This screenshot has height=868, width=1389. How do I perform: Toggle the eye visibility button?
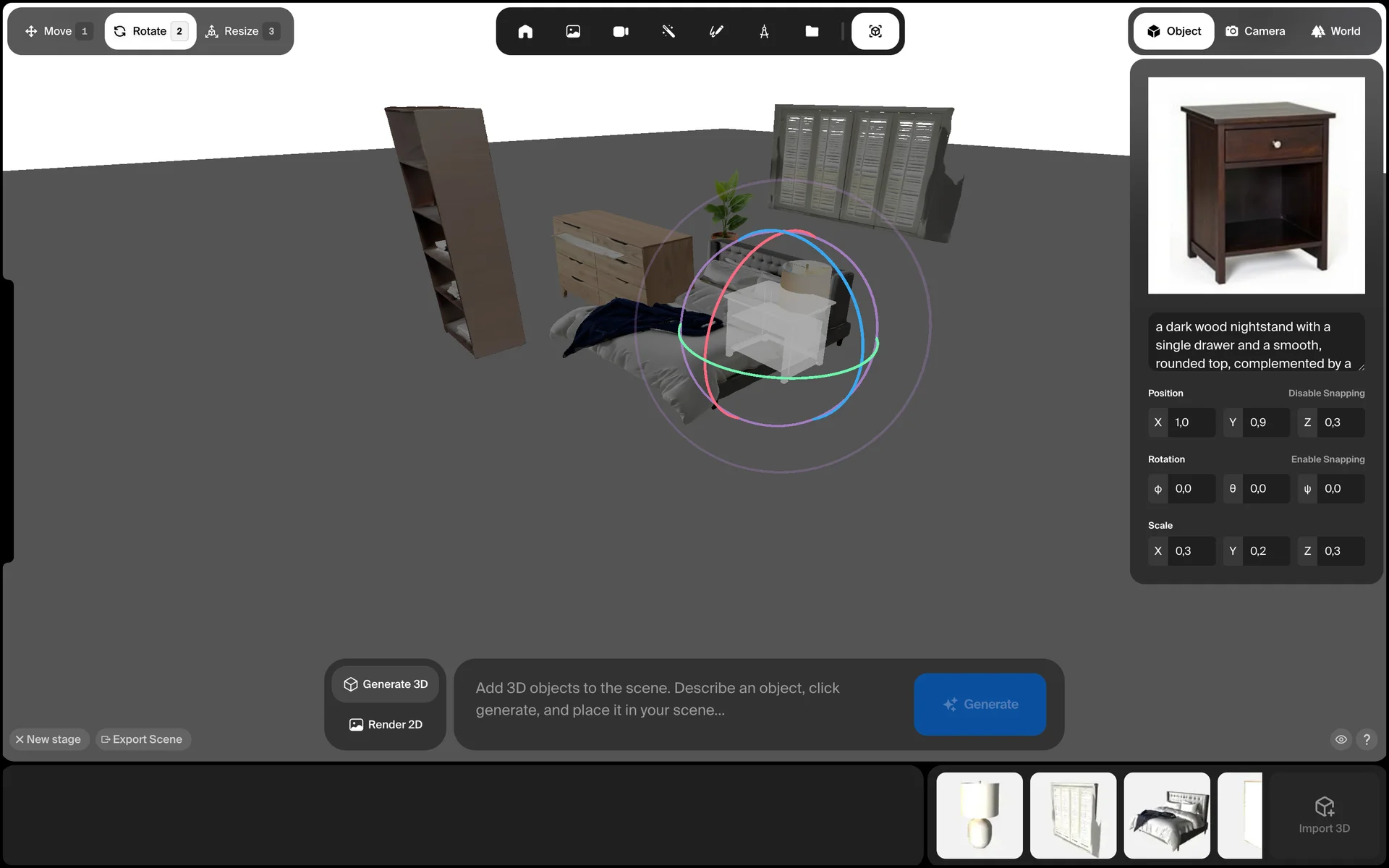pyautogui.click(x=1341, y=739)
